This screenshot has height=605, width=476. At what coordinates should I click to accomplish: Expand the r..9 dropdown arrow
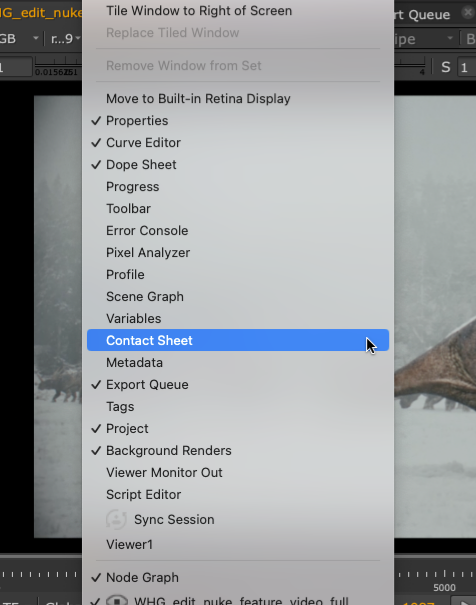(78, 38)
